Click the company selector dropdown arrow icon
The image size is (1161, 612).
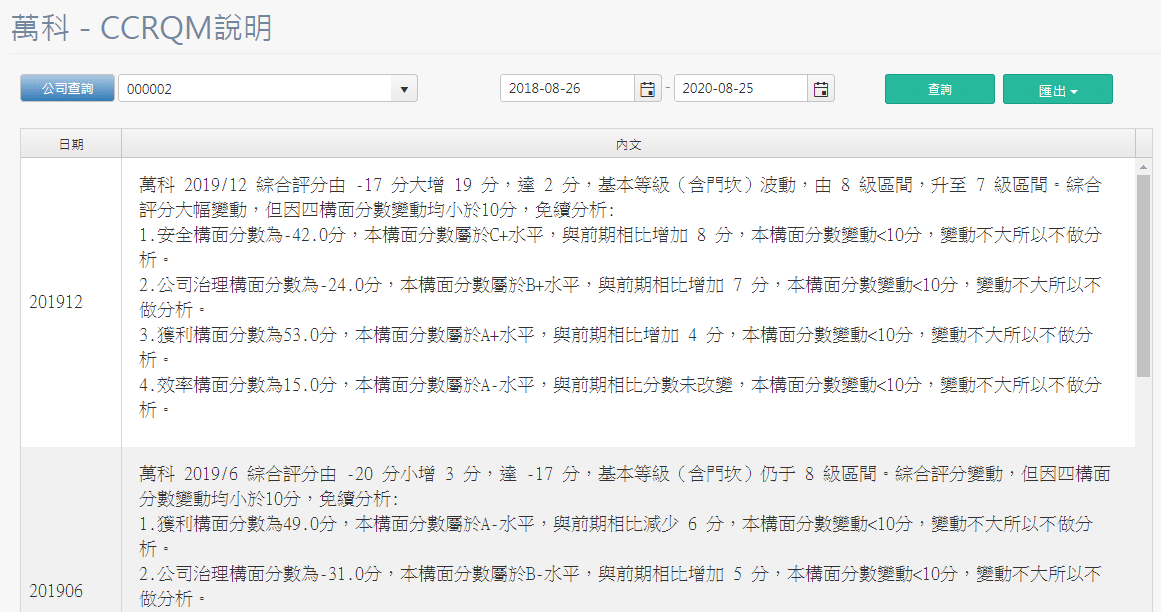click(x=404, y=88)
